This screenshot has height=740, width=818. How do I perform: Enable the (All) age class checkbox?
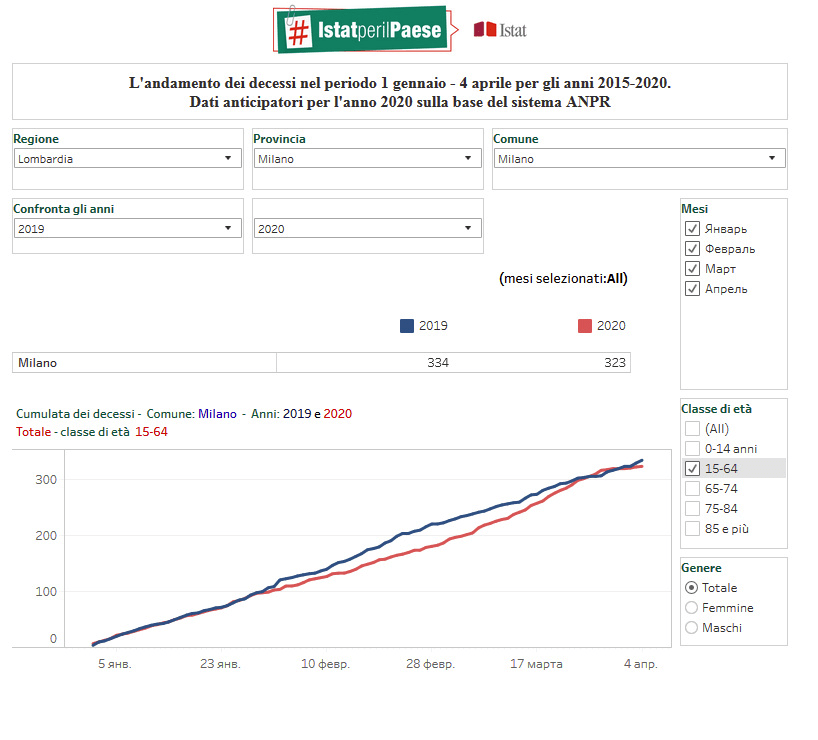tap(692, 428)
